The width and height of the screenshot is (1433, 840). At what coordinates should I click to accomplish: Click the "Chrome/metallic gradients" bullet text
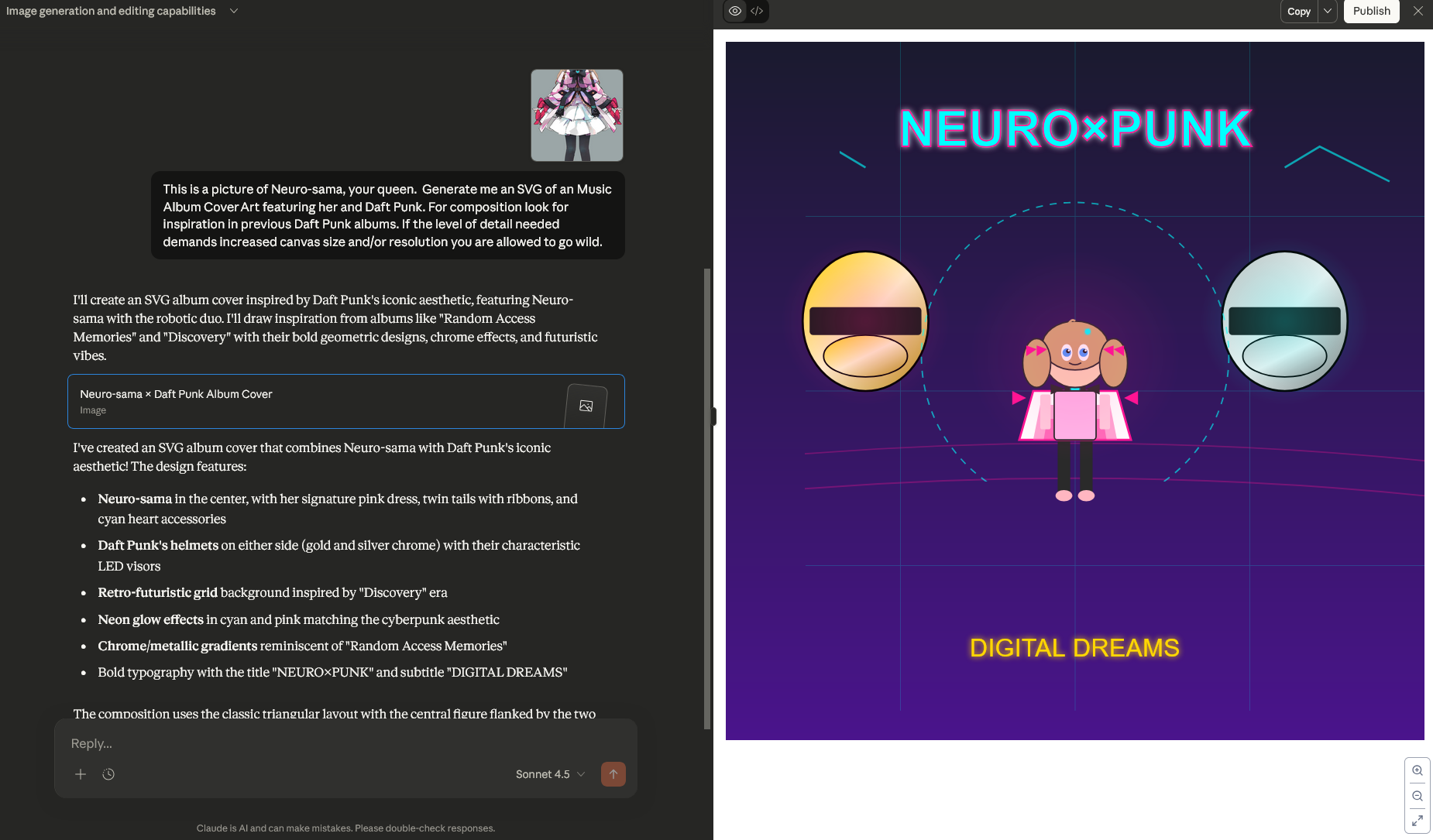(x=302, y=646)
